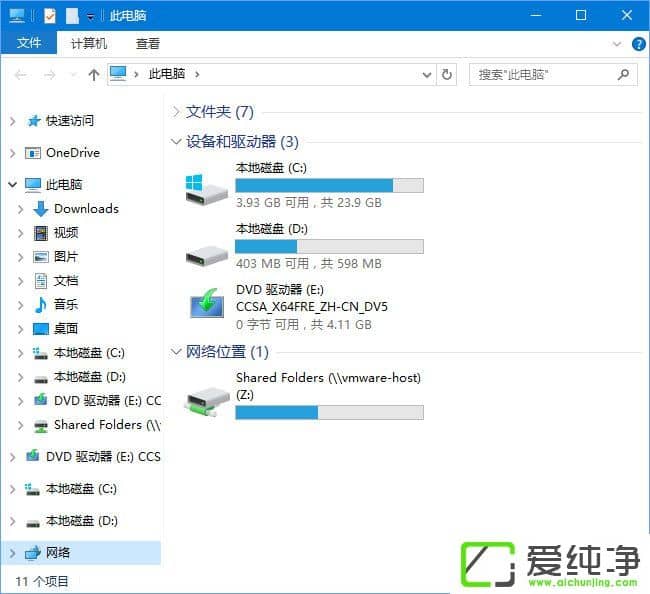This screenshot has width=650, height=594.
Task: Click the text 403 MB 可用 , 共 598 MB
Action: click(x=309, y=264)
